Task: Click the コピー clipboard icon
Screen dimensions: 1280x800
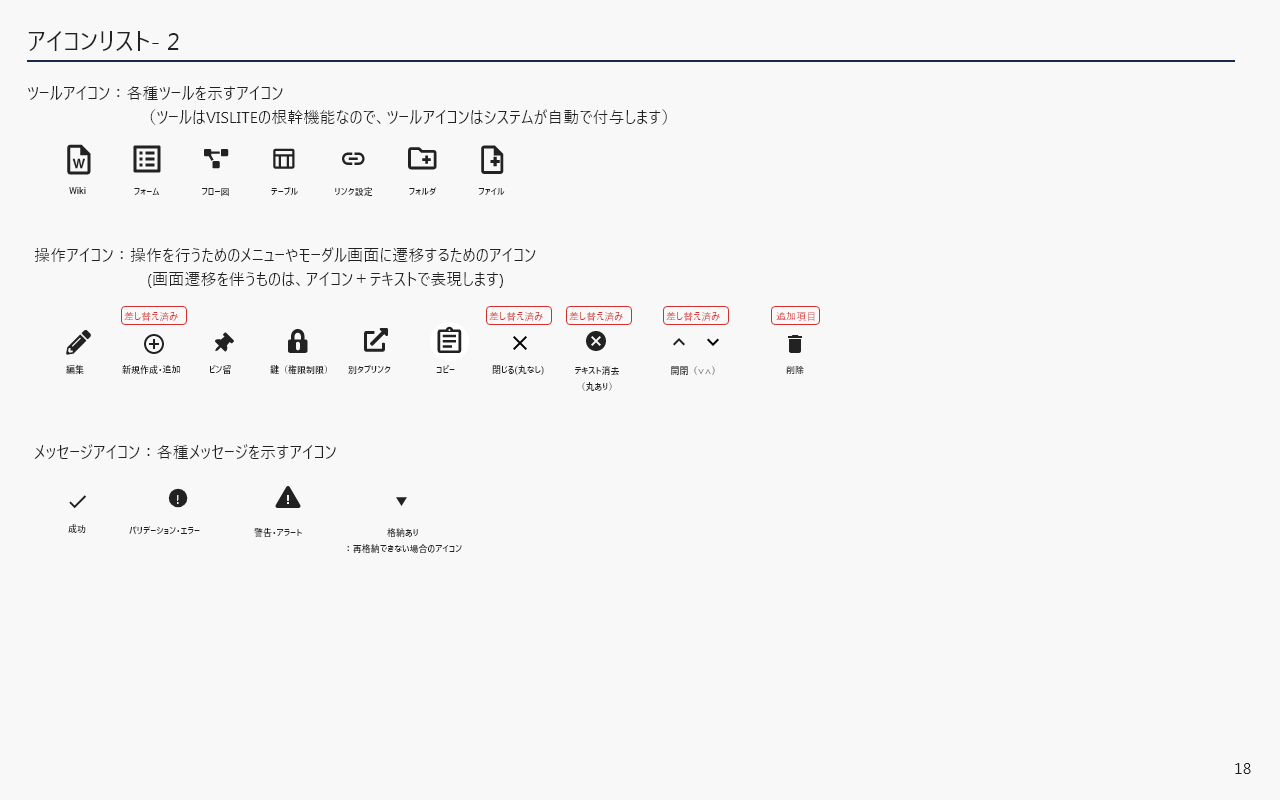Action: [x=449, y=341]
